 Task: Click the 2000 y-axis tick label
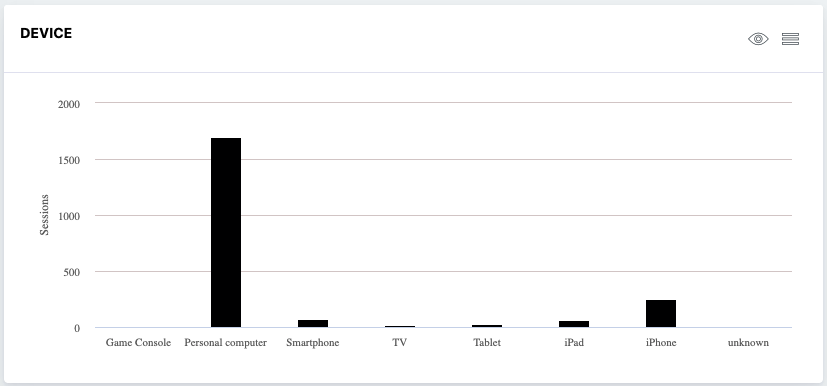(x=69, y=104)
